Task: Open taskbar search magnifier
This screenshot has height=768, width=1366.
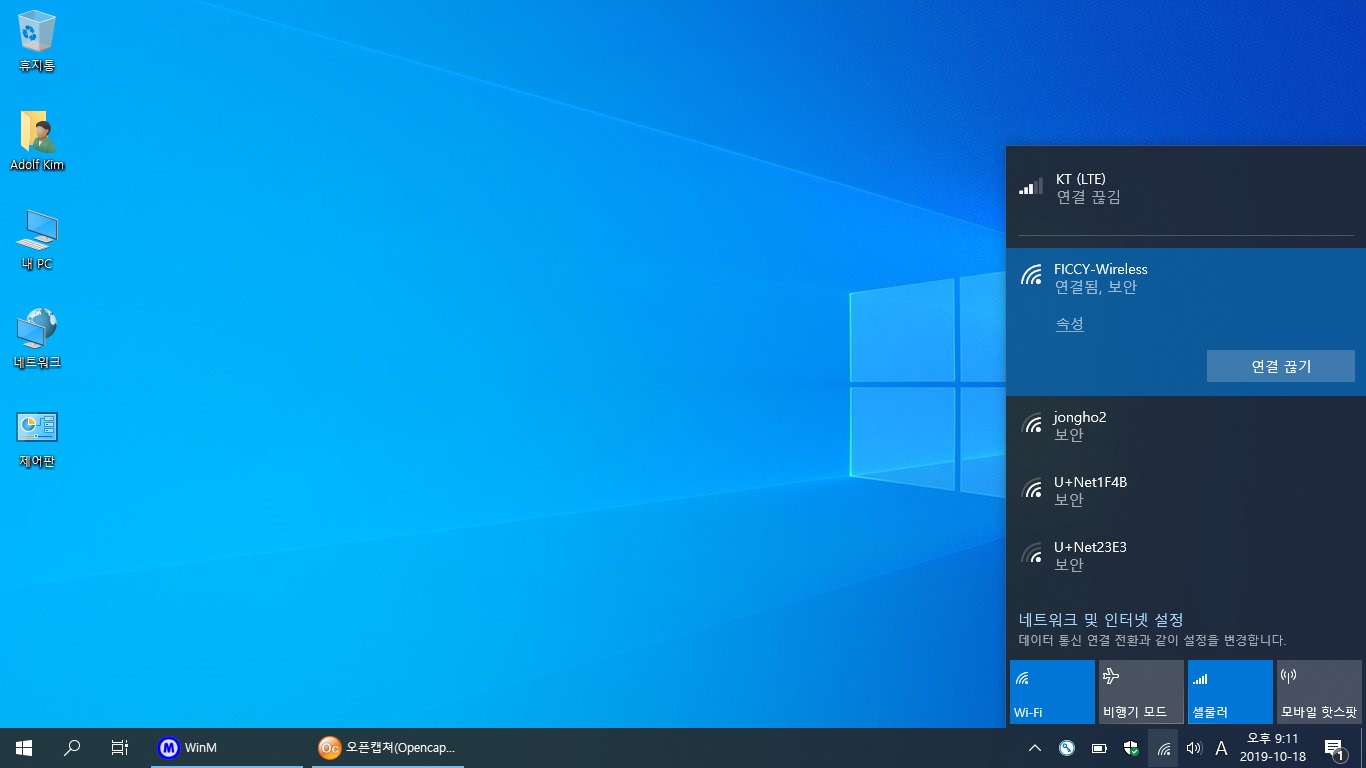Action: point(72,747)
